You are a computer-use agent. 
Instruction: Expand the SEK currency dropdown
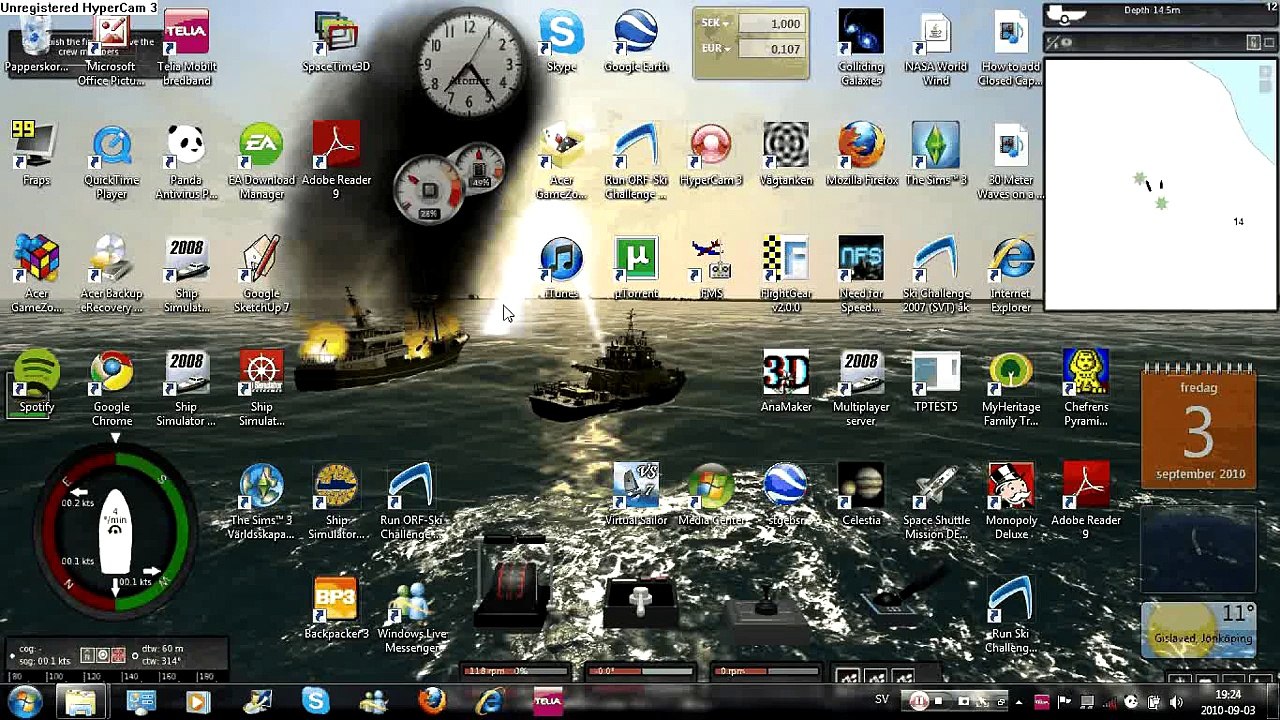[x=714, y=23]
